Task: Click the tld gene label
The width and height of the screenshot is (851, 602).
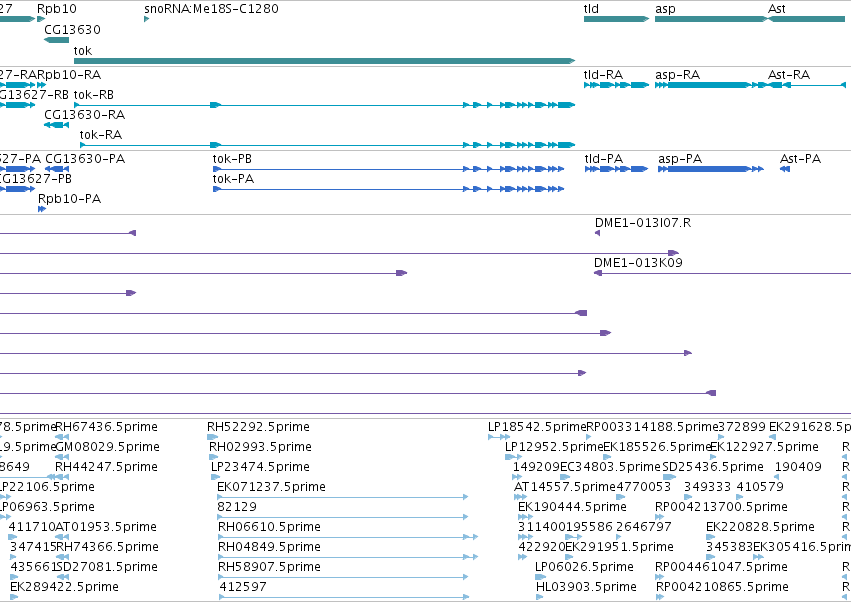Action: point(591,9)
